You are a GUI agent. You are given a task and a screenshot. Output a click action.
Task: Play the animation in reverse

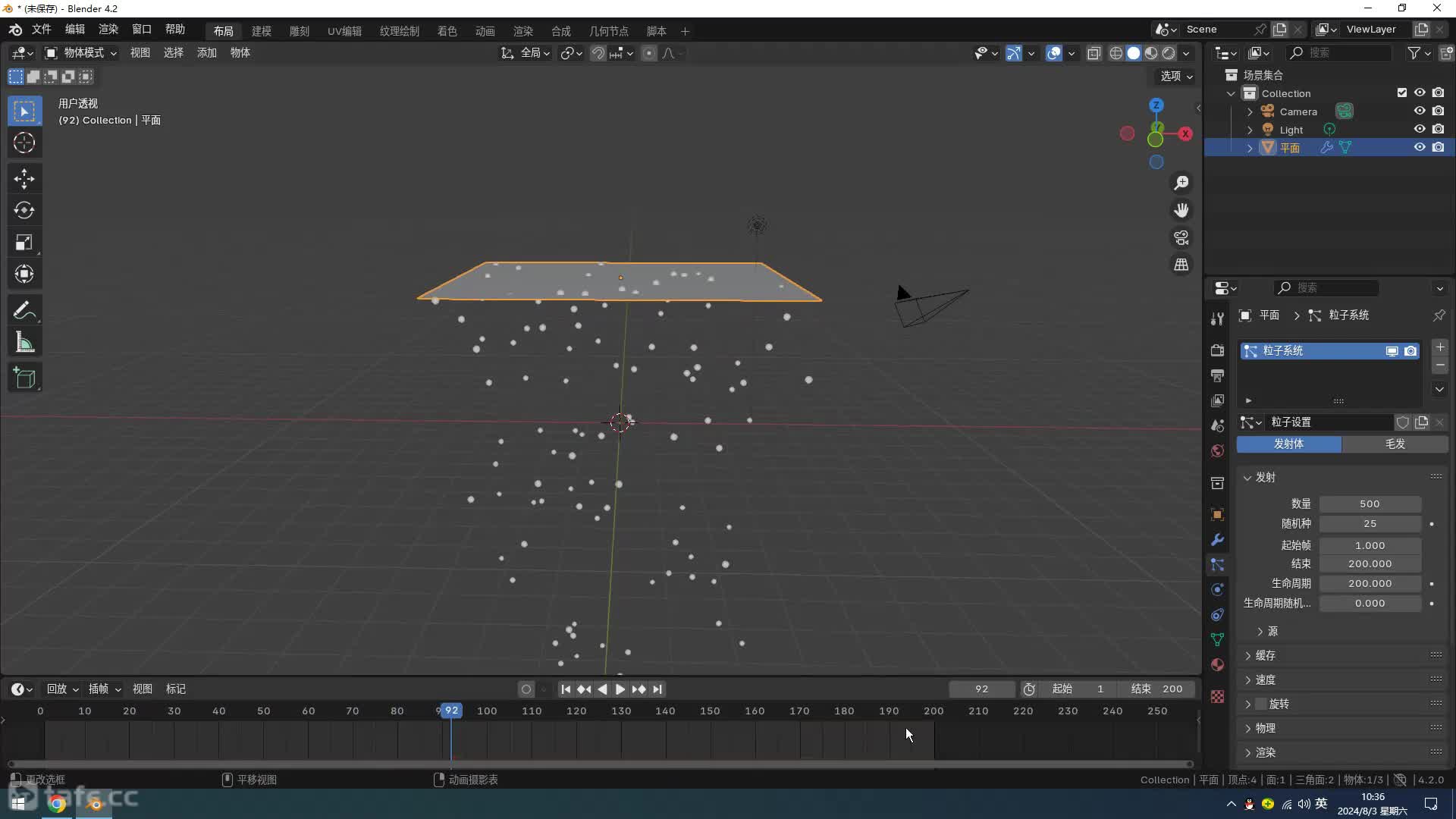pos(602,689)
